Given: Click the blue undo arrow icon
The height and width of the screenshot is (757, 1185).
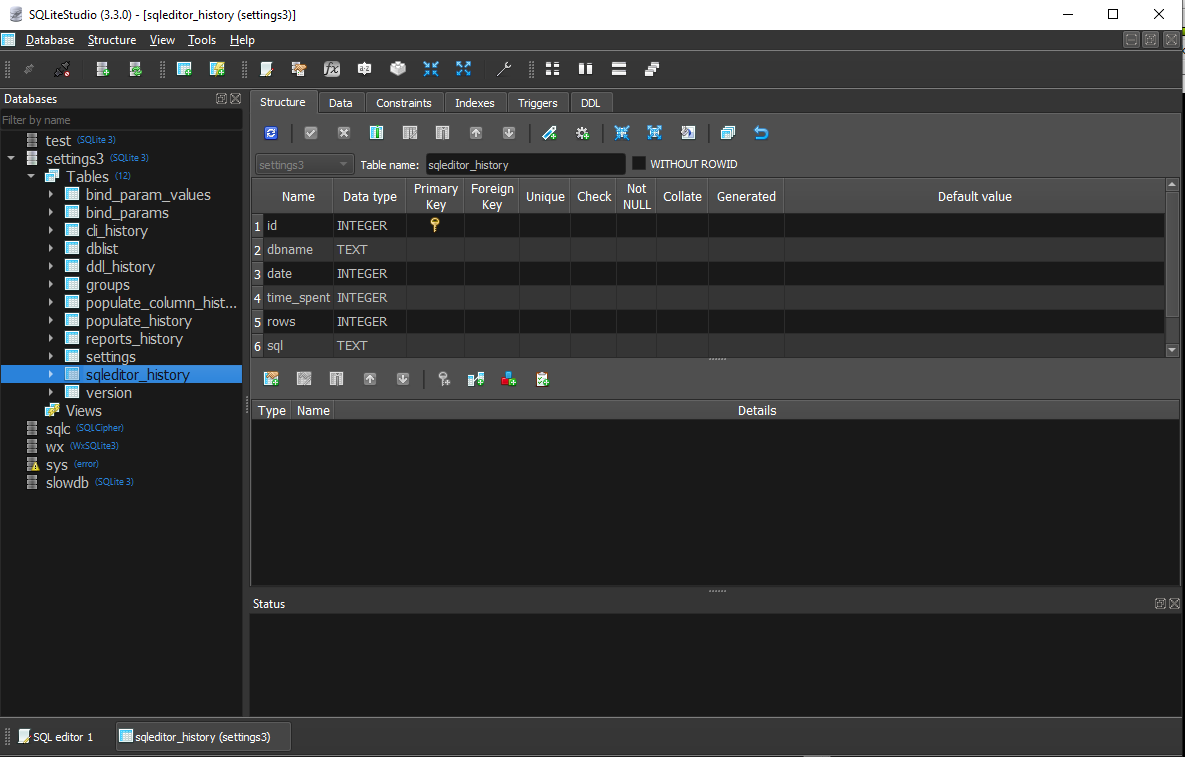Looking at the screenshot, I should (761, 133).
